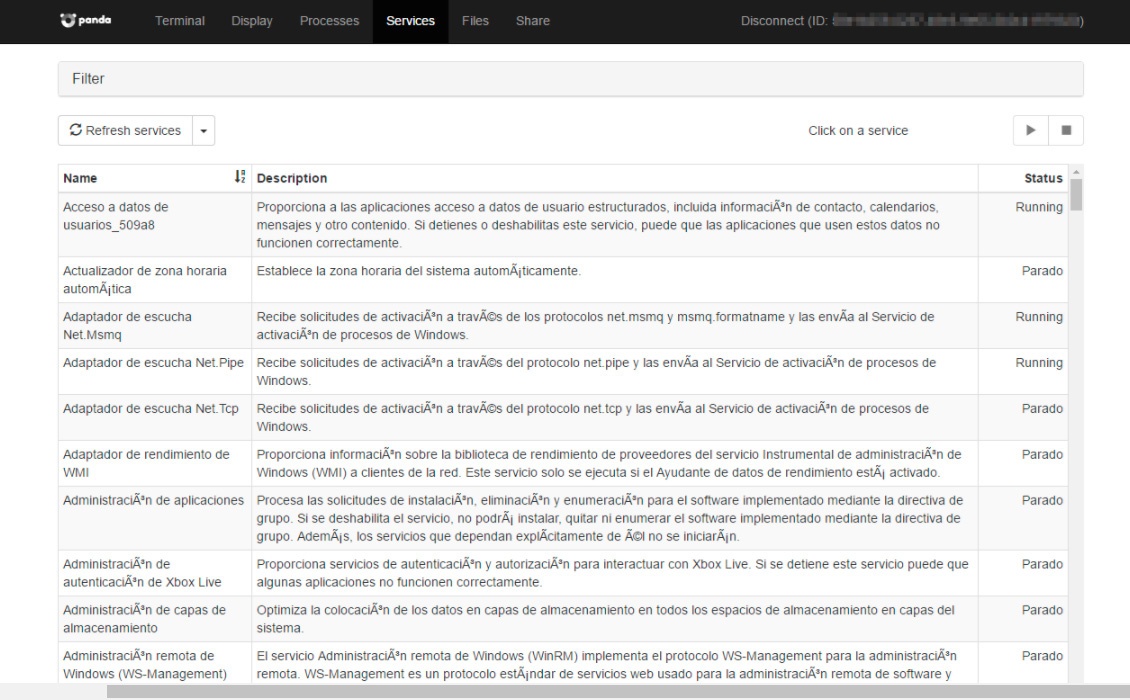The image size is (1130, 700).
Task: Click description mentioning WinRM protocolo WS-Management
Action: coord(607,665)
